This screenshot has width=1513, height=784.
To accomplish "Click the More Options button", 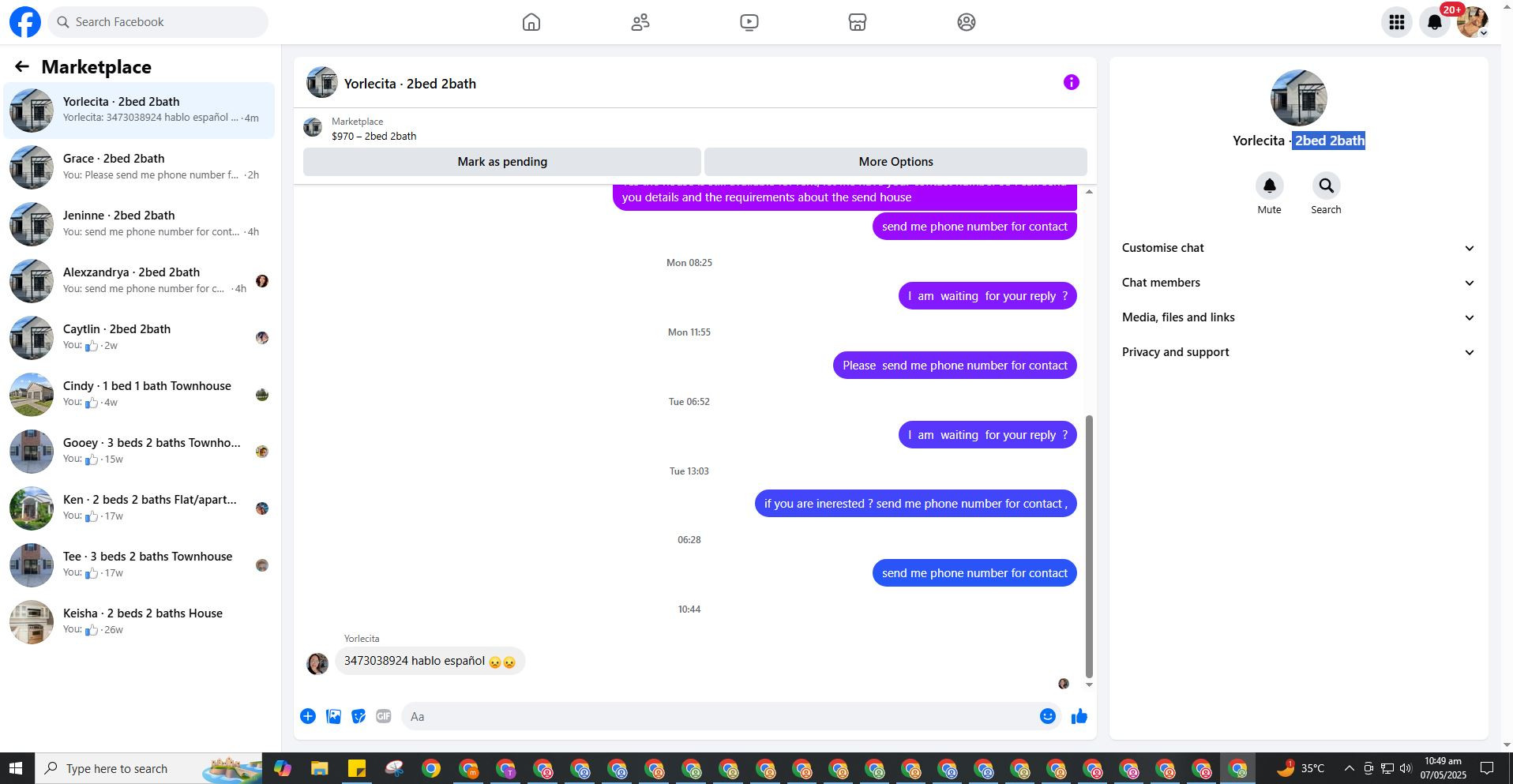I will coord(895,162).
